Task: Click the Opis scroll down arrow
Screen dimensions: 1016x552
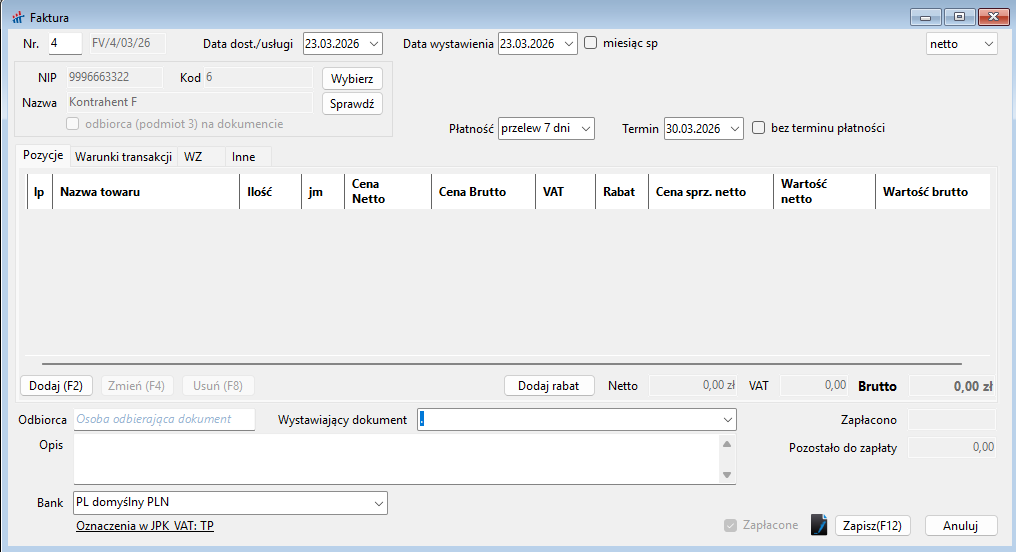Action: click(x=727, y=475)
